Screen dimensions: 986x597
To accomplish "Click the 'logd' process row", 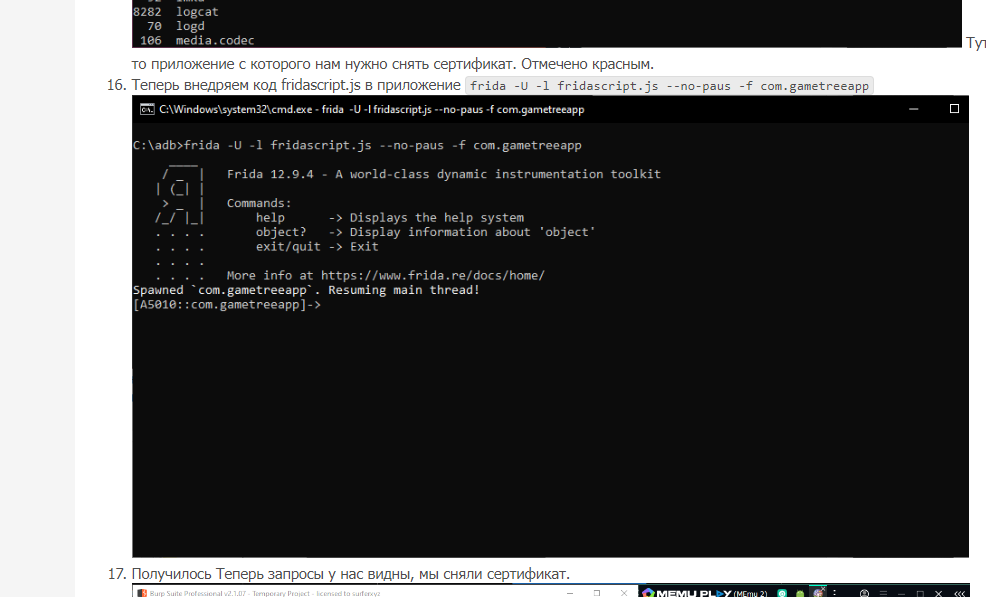I will pos(176,26).
